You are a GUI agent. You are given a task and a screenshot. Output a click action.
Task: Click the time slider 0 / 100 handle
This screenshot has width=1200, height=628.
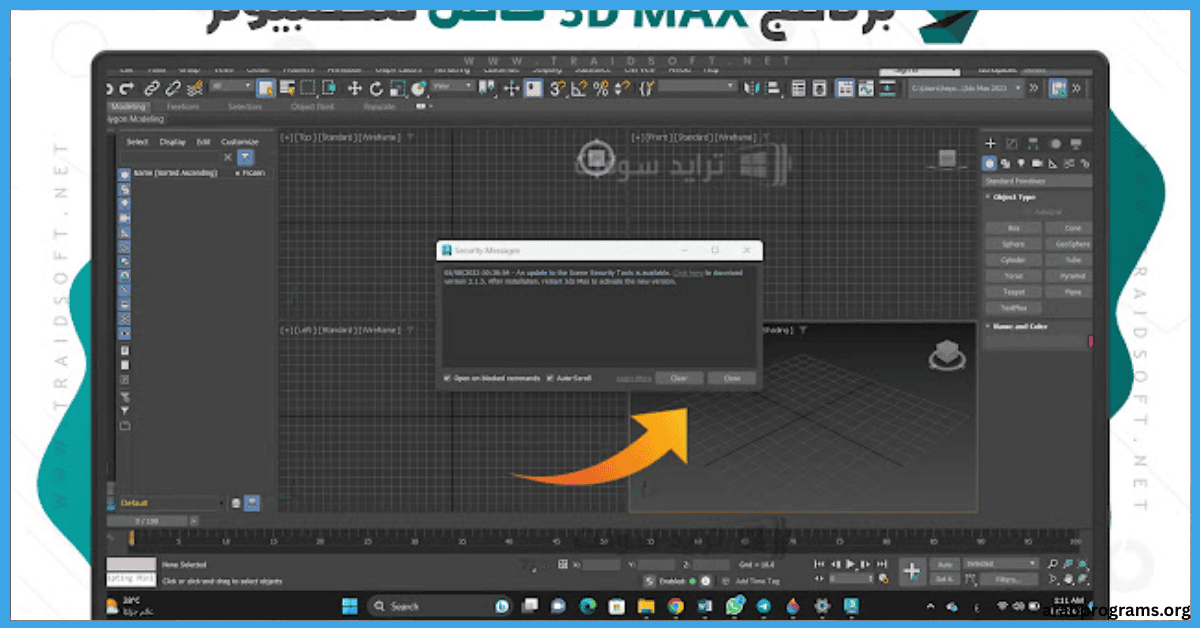(x=147, y=521)
